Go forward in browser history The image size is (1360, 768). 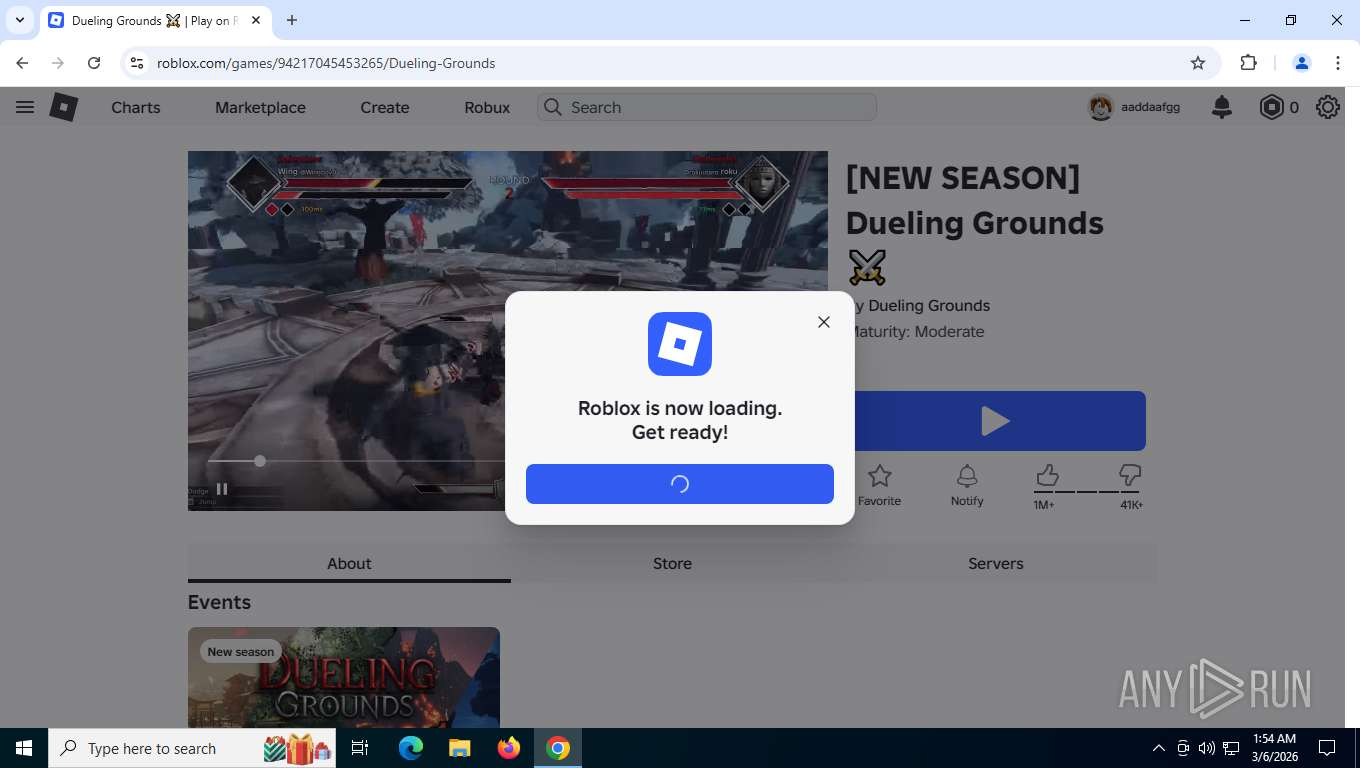[x=58, y=63]
